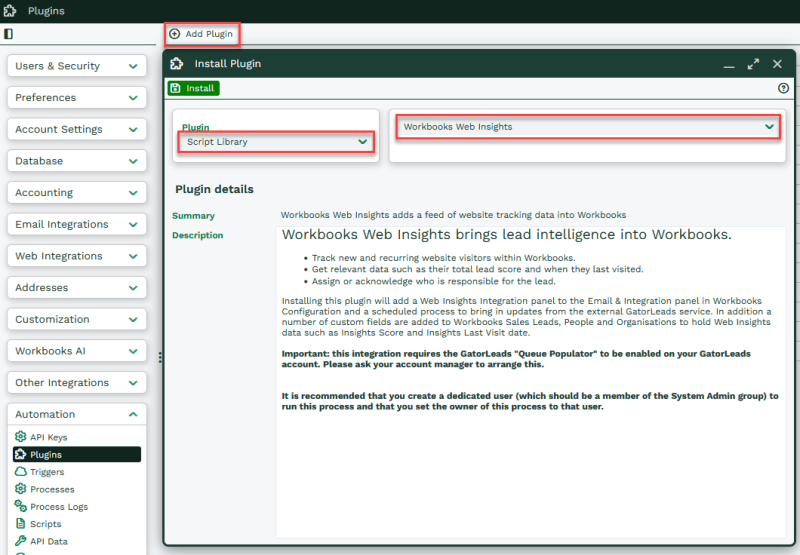This screenshot has width=800, height=555.
Task: Click the summary text about website tracking
Action: (453, 215)
